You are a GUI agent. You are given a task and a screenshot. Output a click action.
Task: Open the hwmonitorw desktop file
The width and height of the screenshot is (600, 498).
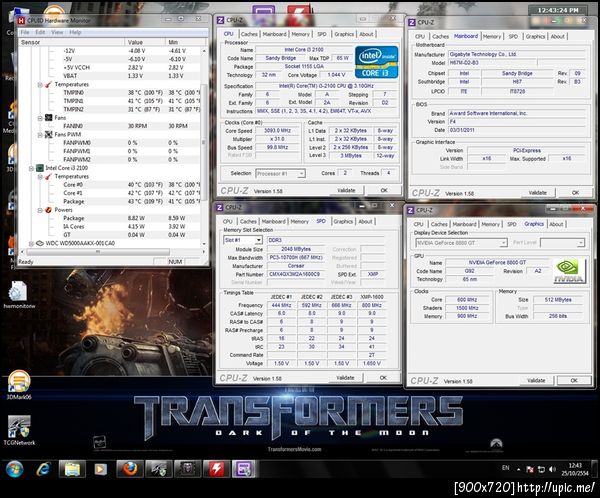tap(19, 295)
